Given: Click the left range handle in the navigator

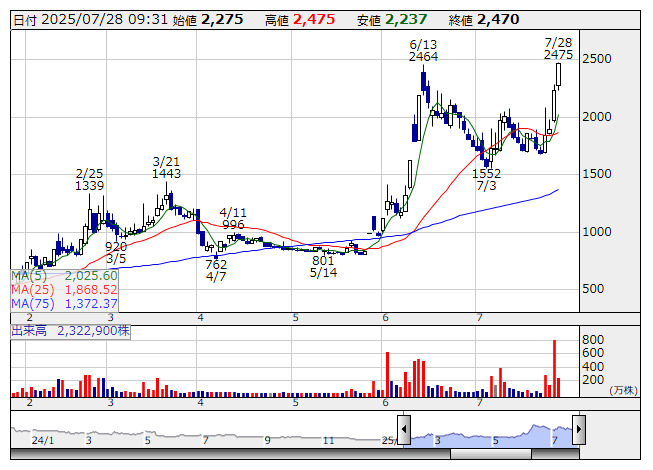Looking at the screenshot, I should [x=404, y=426].
